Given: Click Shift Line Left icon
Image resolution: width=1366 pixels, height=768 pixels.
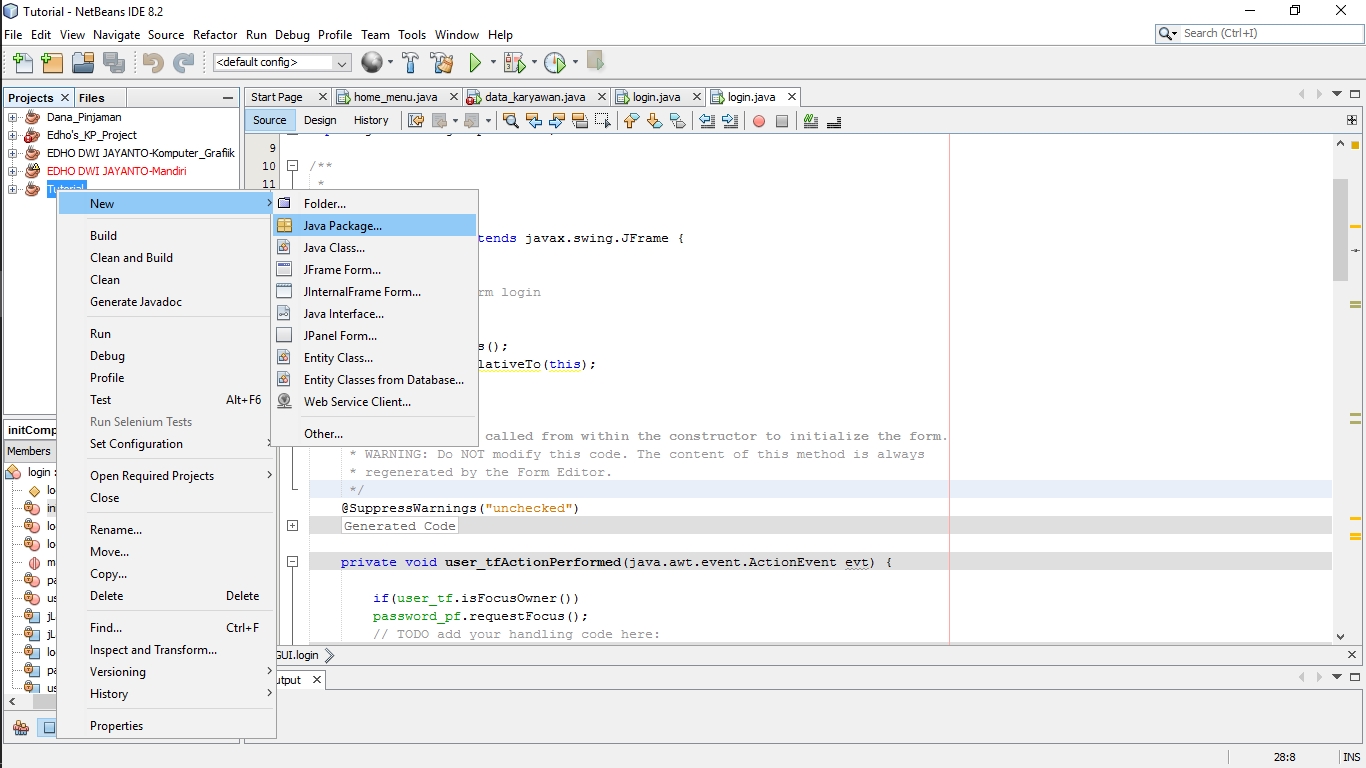Looking at the screenshot, I should 707,121.
